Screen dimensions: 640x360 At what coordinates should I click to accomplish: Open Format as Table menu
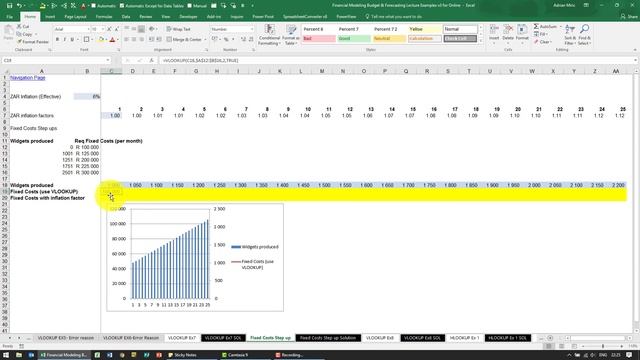pos(291,35)
